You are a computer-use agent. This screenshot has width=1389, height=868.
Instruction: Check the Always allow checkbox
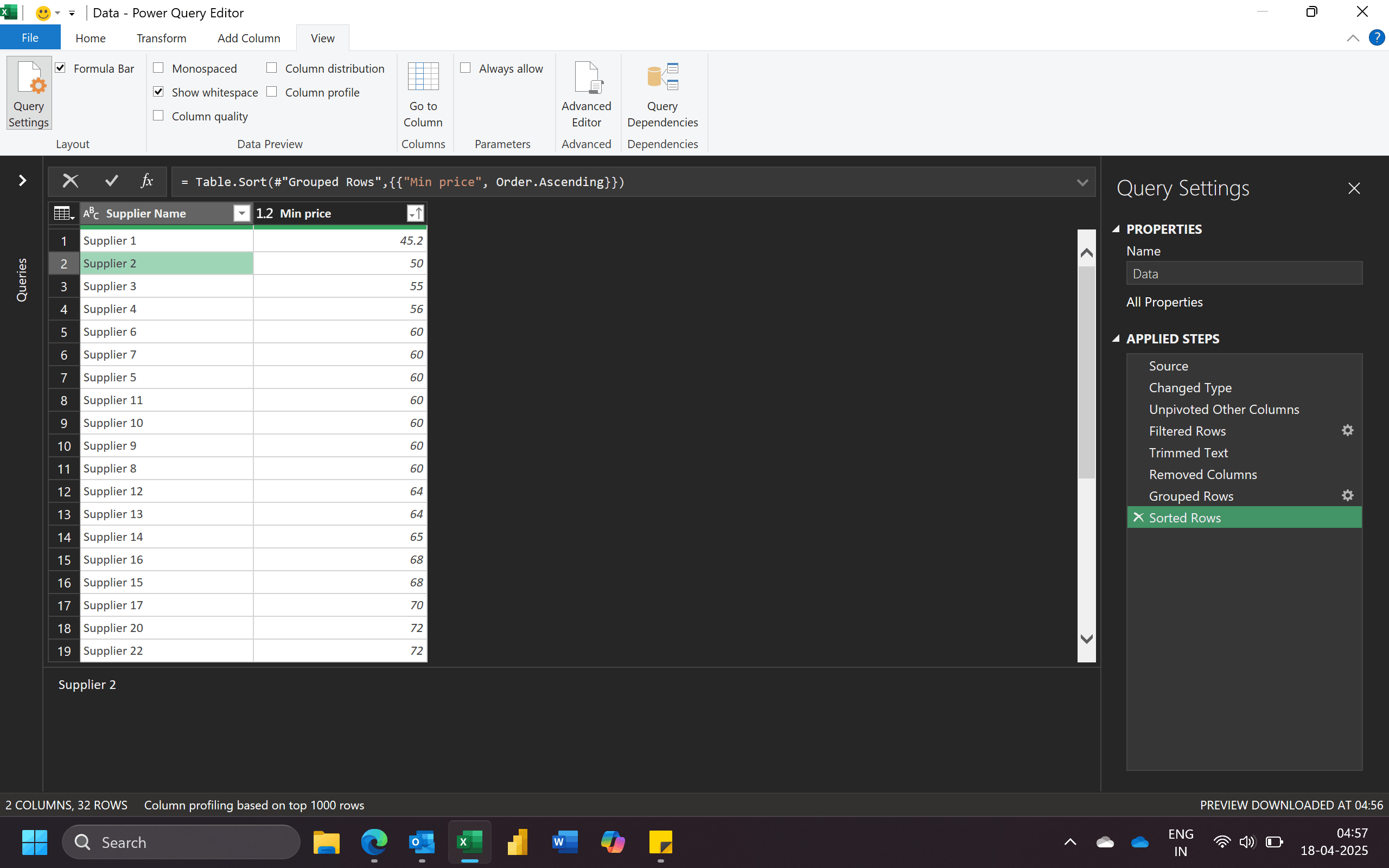[466, 68]
